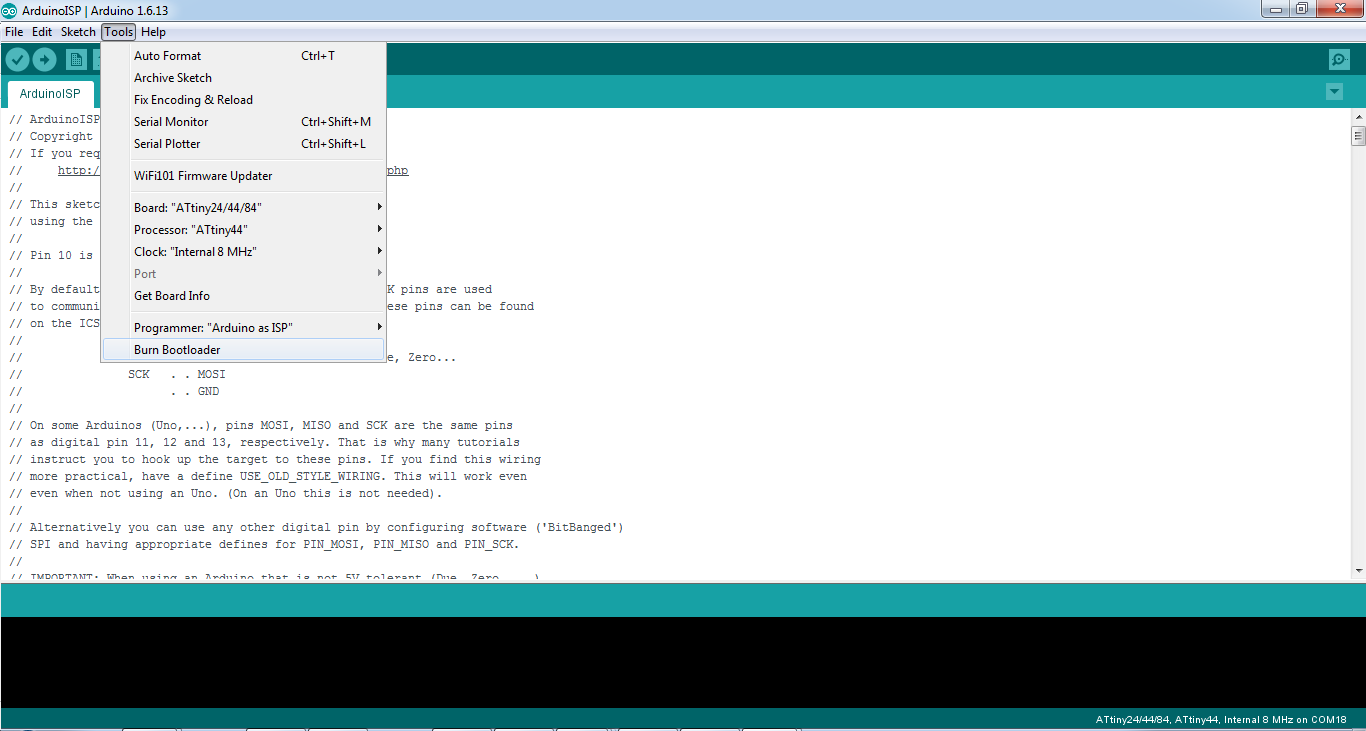Switch to the ArduinoISP sketch tab

point(50,94)
